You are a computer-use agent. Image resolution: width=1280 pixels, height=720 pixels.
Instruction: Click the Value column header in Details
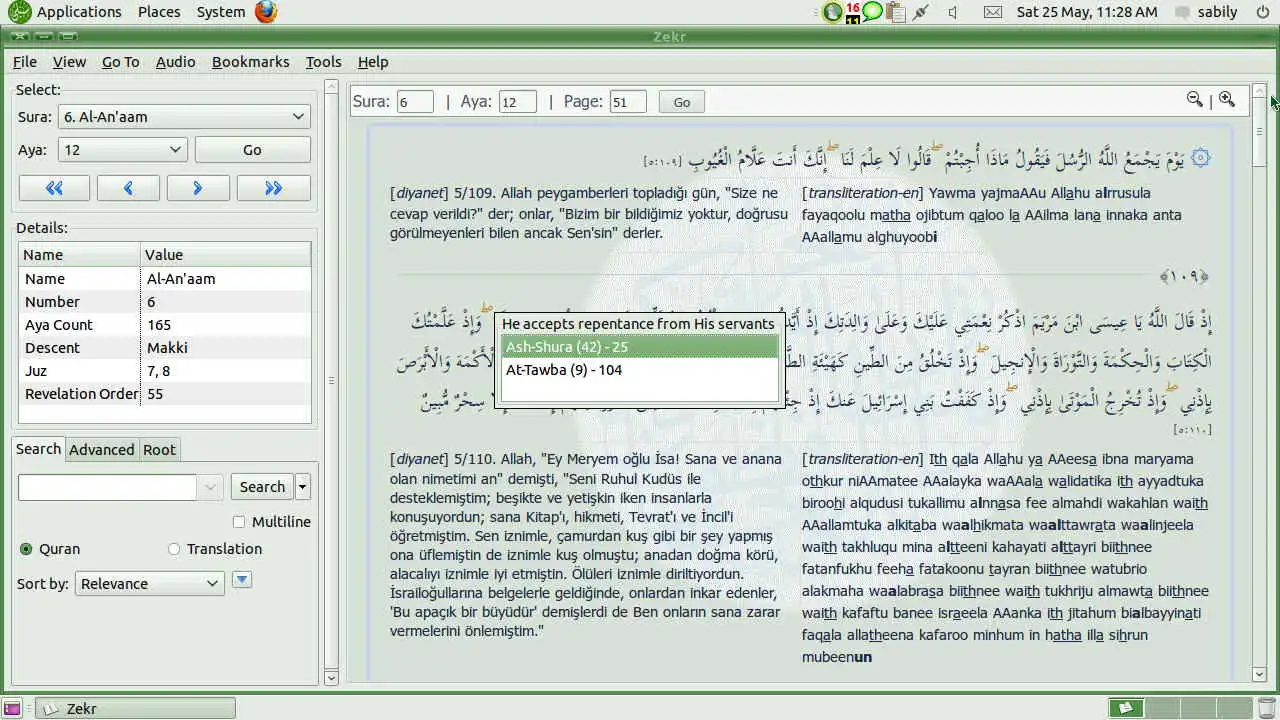click(x=225, y=255)
